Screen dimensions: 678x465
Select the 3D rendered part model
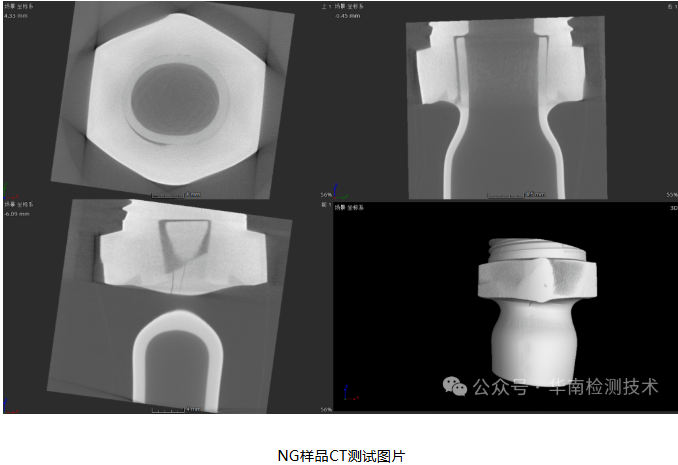[x=537, y=311]
